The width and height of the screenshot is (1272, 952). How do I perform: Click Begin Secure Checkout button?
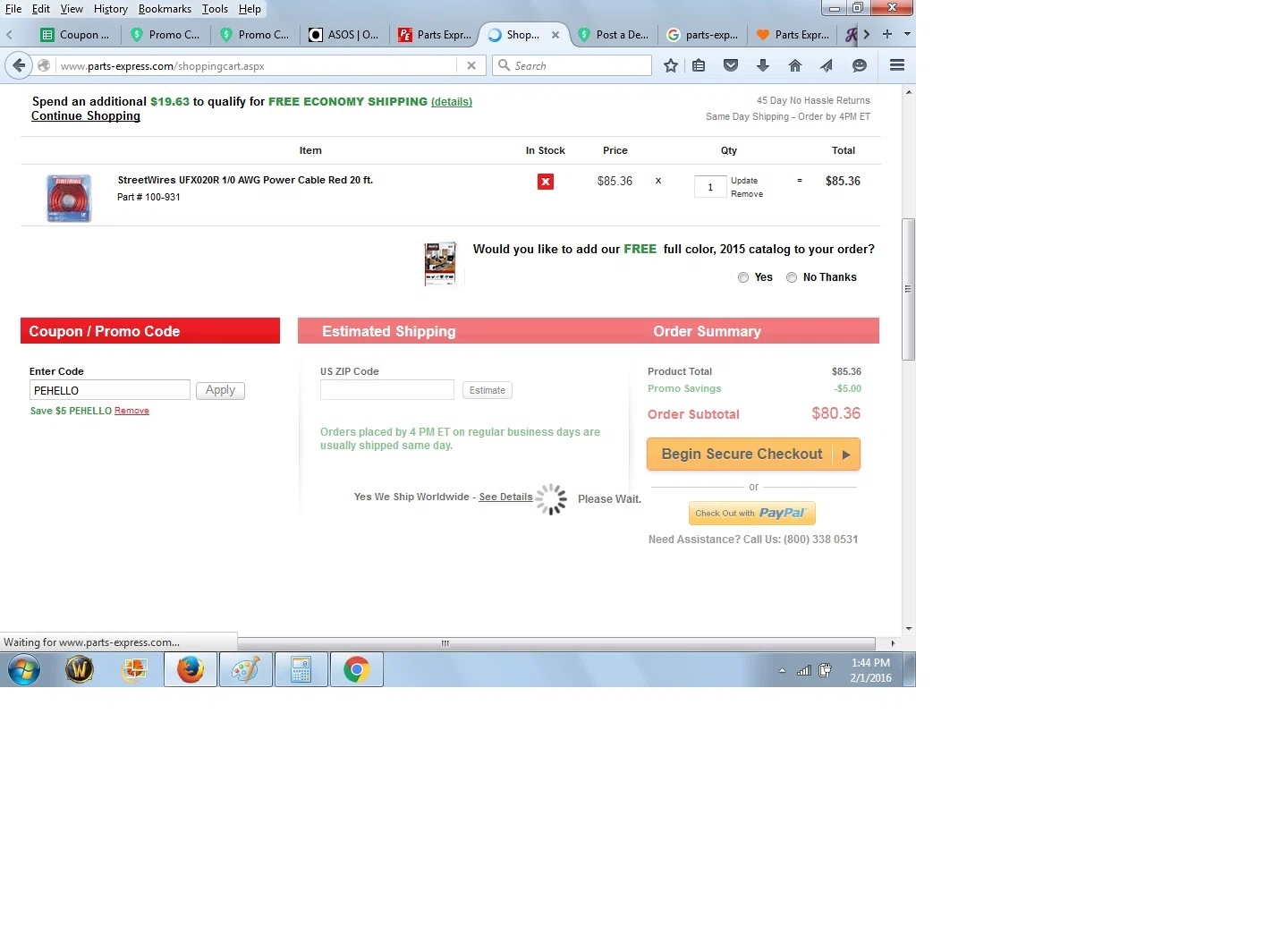(x=753, y=455)
